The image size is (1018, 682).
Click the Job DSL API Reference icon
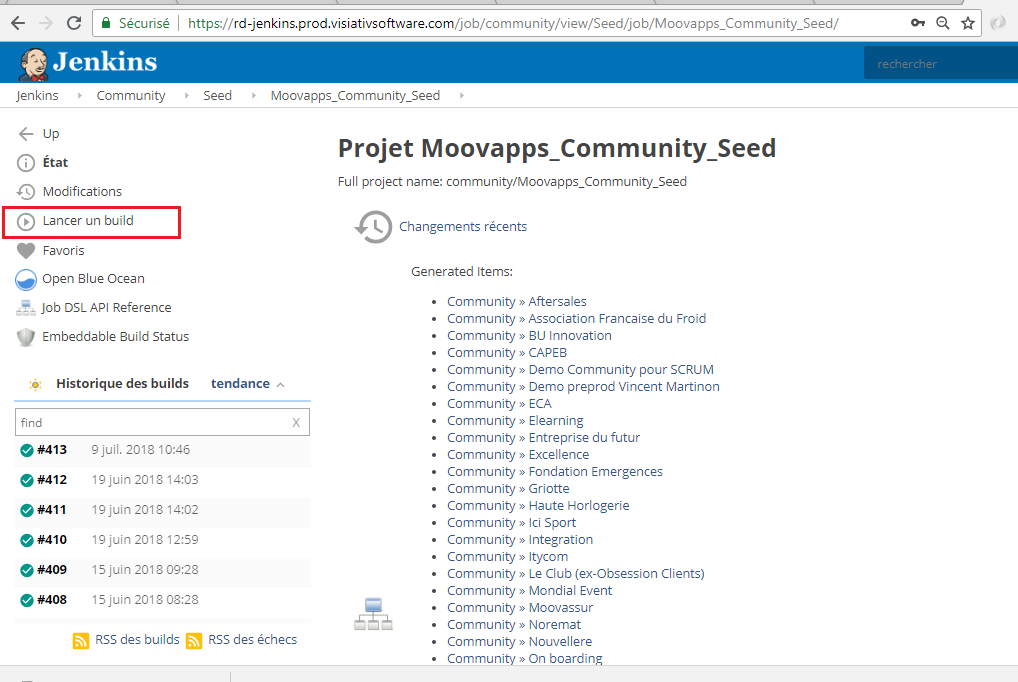(26, 308)
